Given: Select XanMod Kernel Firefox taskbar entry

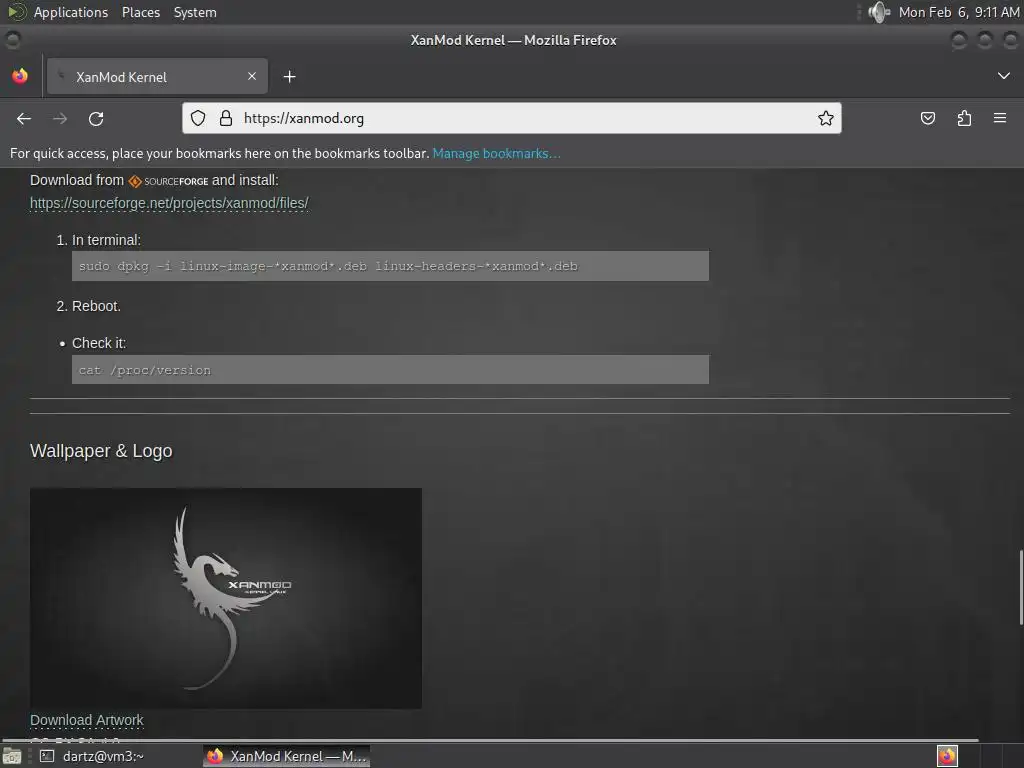Looking at the screenshot, I should pos(286,756).
